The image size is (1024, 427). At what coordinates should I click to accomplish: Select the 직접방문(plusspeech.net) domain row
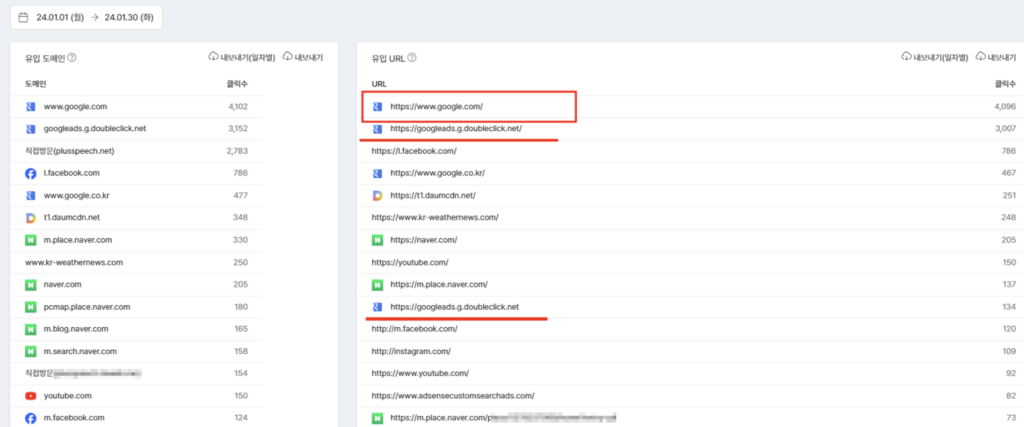[x=137, y=151]
